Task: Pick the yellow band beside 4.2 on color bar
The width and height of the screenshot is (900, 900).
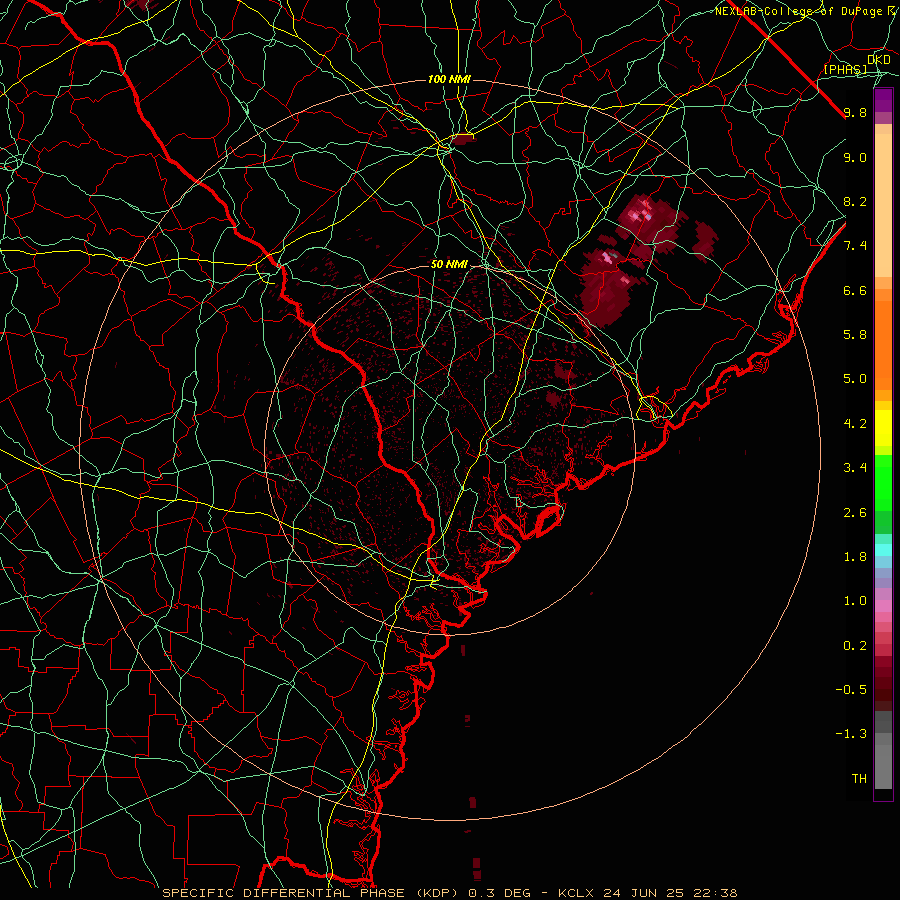Action: [x=883, y=428]
